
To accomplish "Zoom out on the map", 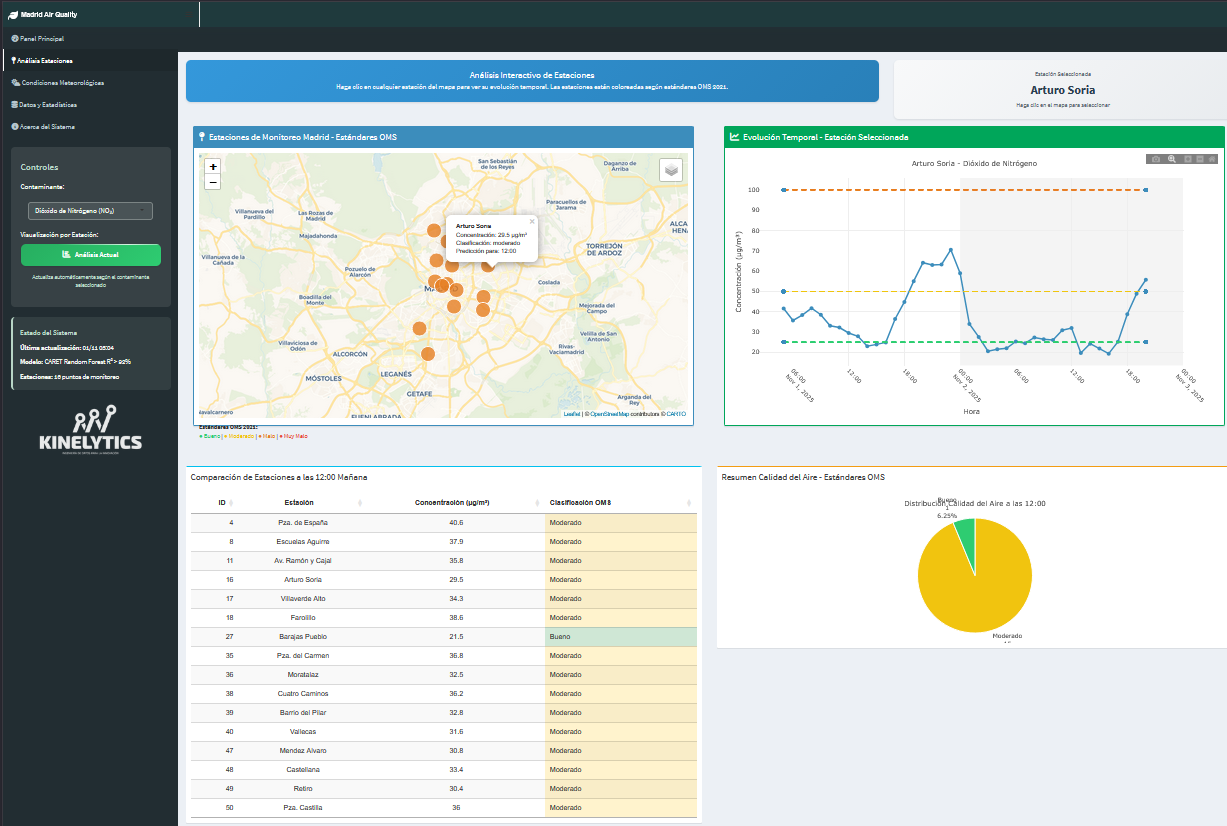I will coord(212,182).
